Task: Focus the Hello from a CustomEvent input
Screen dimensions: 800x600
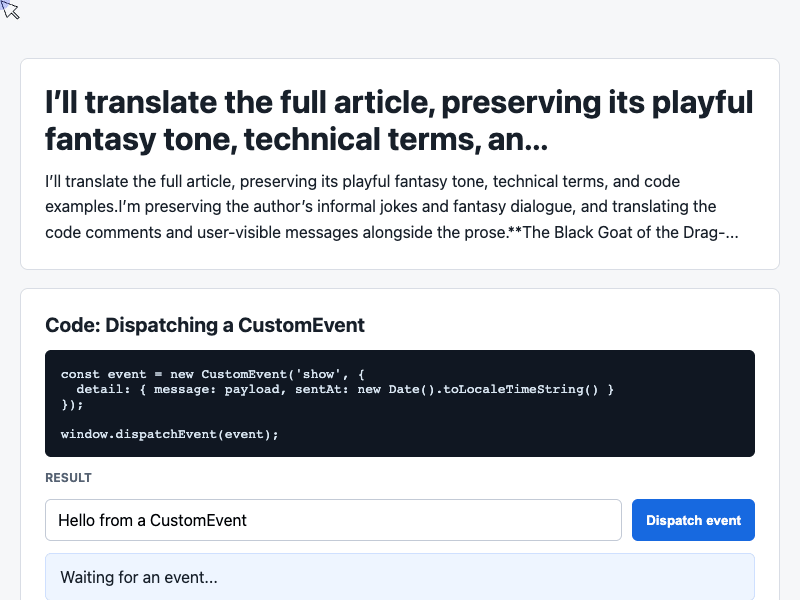Action: pyautogui.click(x=333, y=520)
